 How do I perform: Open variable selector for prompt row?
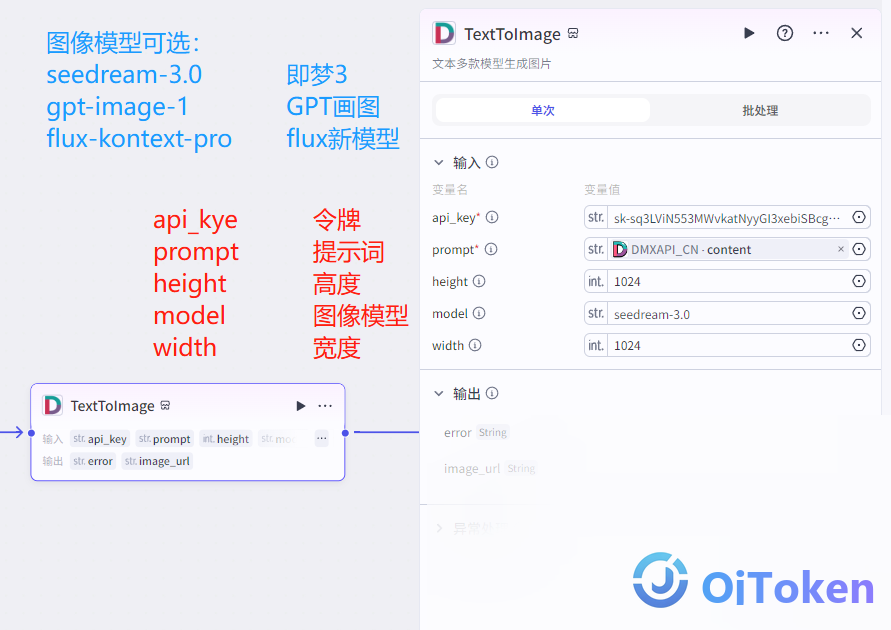point(859,249)
